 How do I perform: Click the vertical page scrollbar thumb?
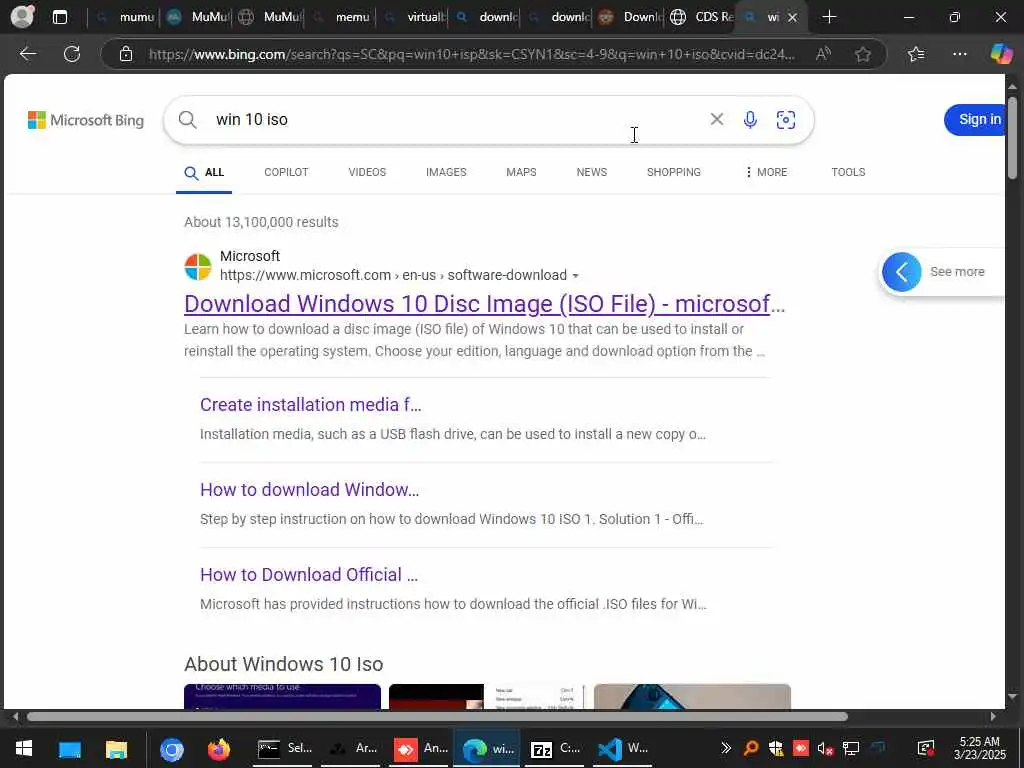pyautogui.click(x=1012, y=137)
